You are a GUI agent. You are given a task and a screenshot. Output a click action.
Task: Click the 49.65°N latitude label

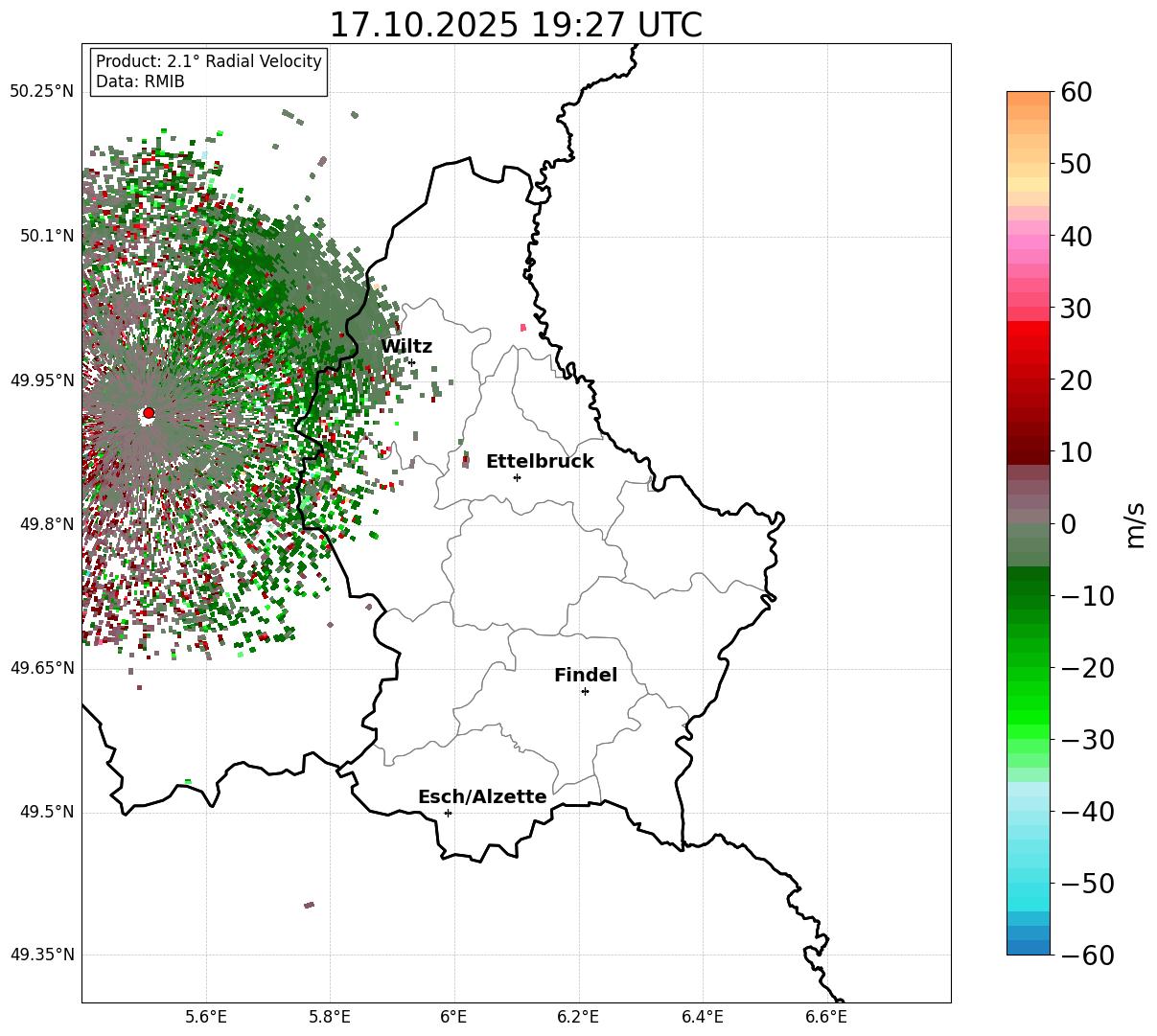[41, 668]
